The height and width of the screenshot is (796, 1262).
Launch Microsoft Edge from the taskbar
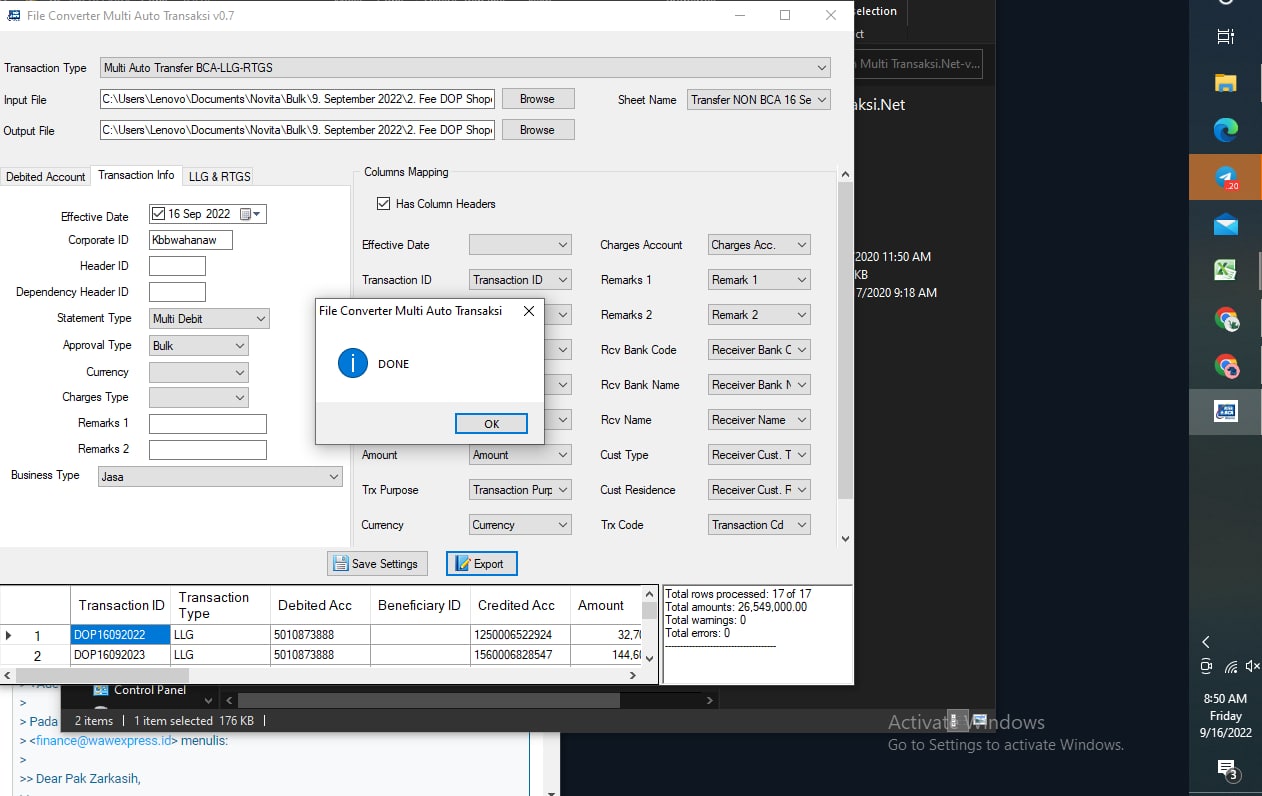click(1226, 129)
